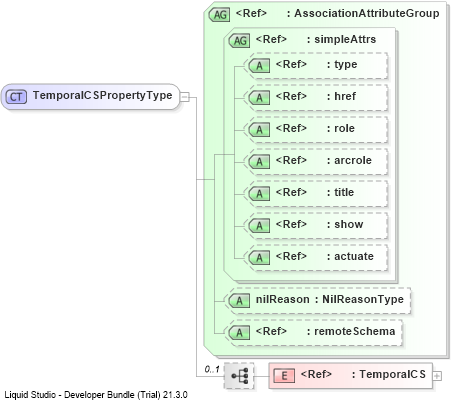Click the ': type' attribute label
Screen dimensions: 452x400
coord(342,64)
